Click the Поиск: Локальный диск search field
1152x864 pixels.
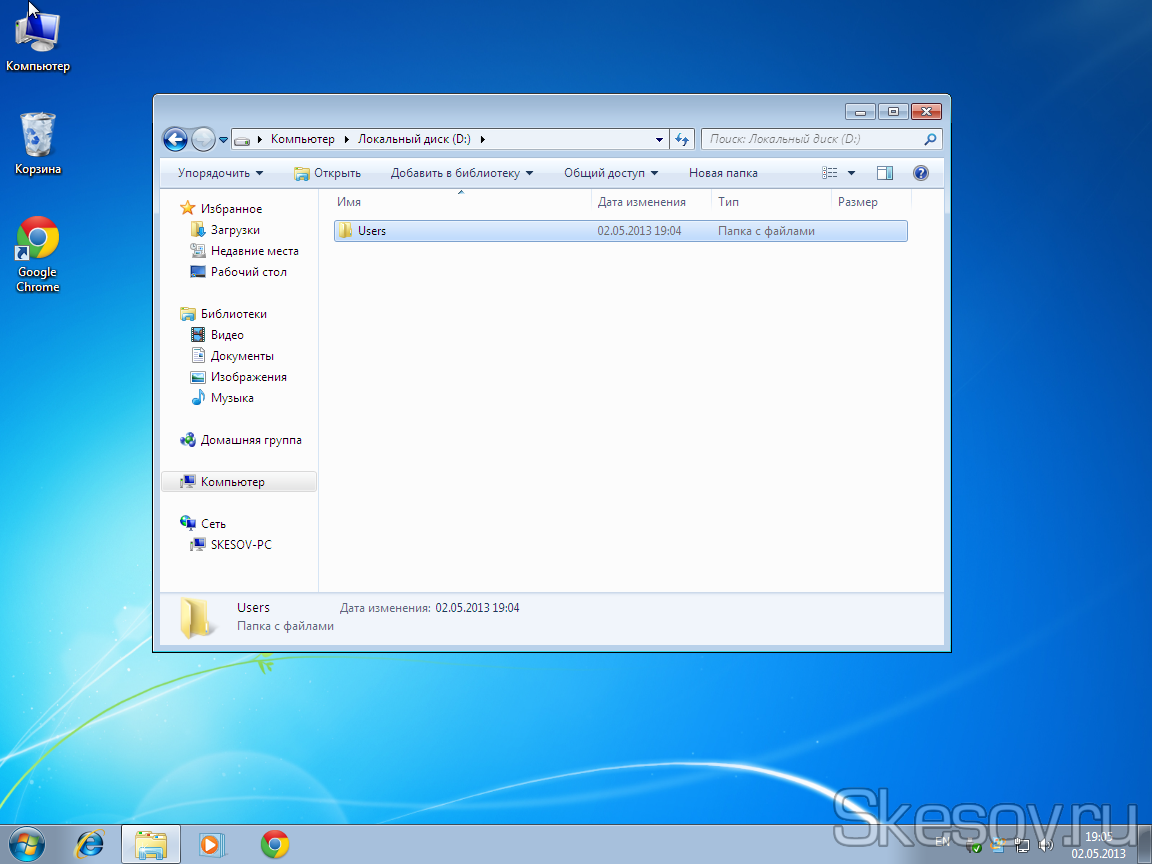pyautogui.click(x=810, y=140)
